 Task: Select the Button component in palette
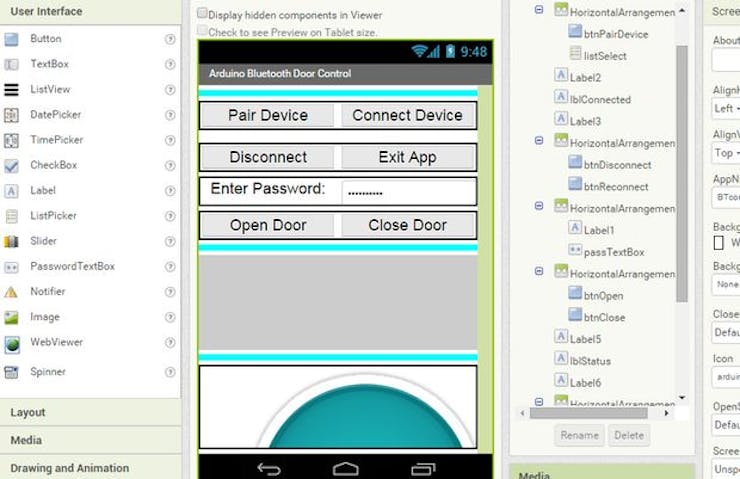(x=45, y=39)
